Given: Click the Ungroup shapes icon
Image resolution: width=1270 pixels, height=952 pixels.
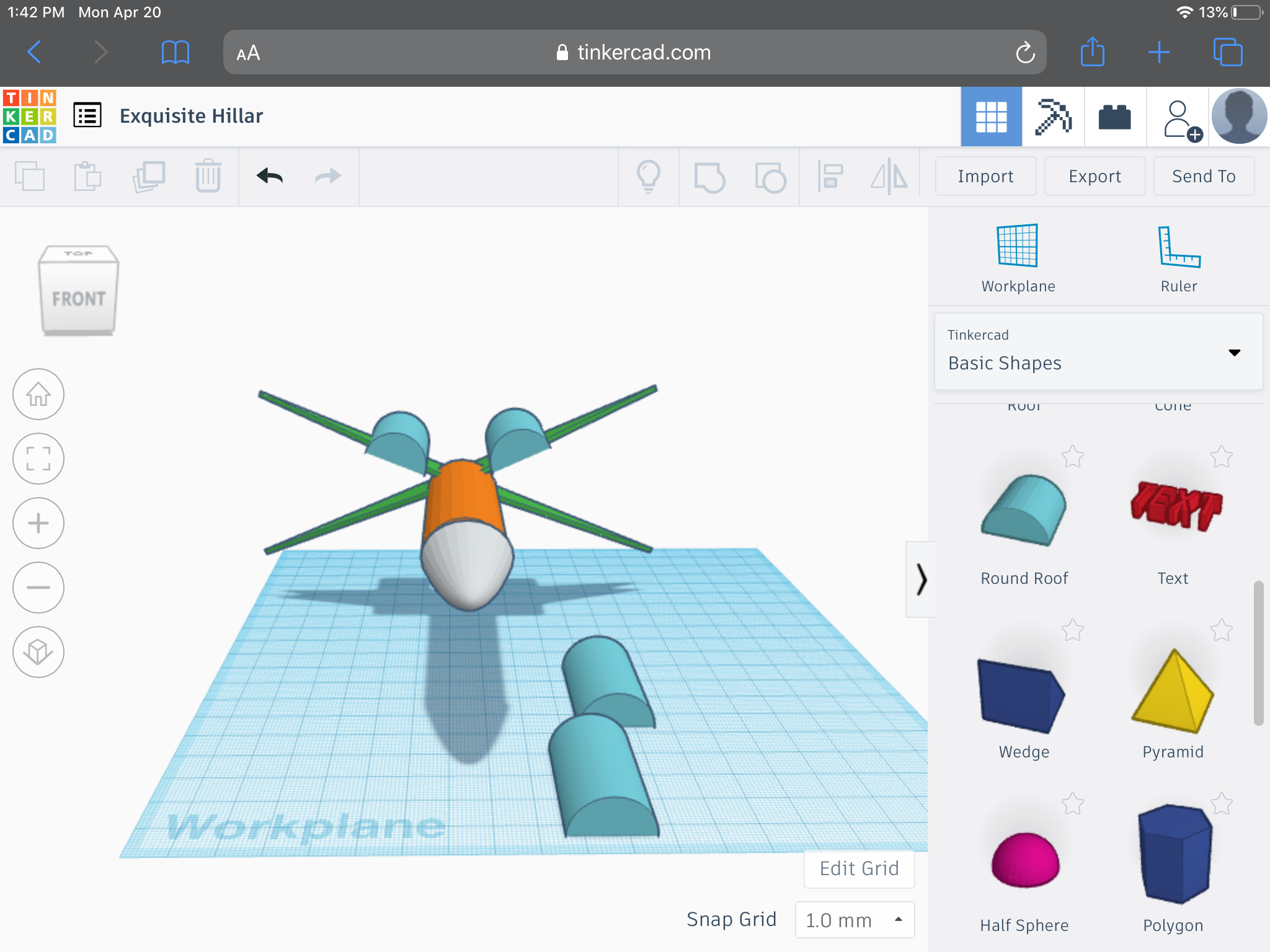Looking at the screenshot, I should coord(770,177).
